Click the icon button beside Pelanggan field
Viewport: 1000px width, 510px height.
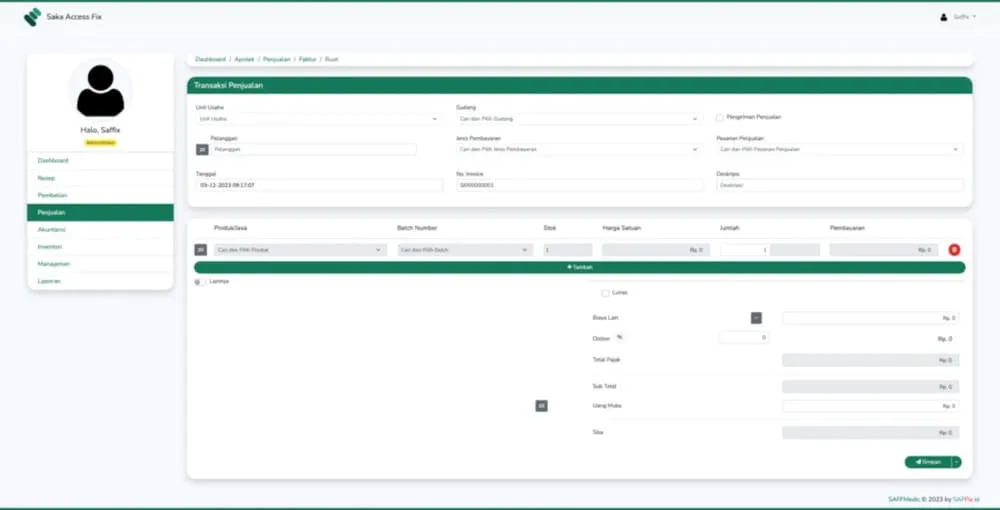(x=202, y=149)
